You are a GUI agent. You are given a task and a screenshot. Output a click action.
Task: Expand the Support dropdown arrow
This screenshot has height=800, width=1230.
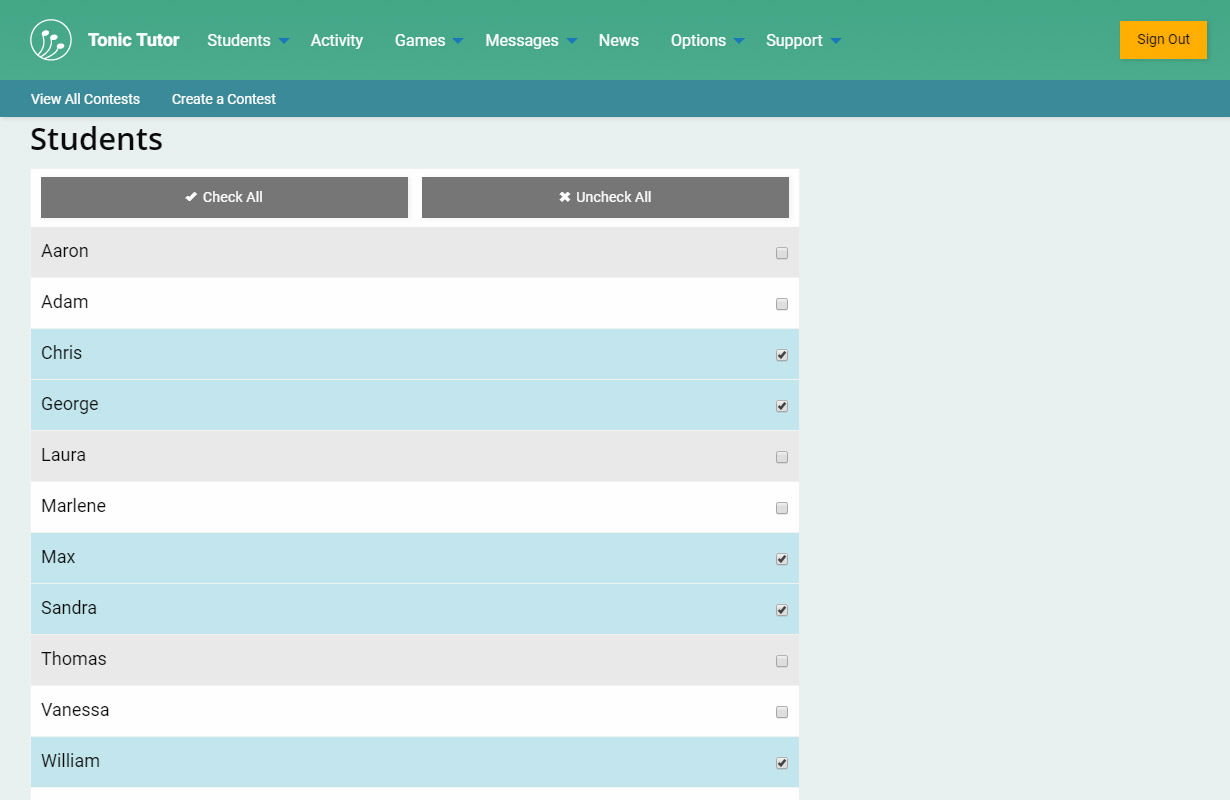836,41
